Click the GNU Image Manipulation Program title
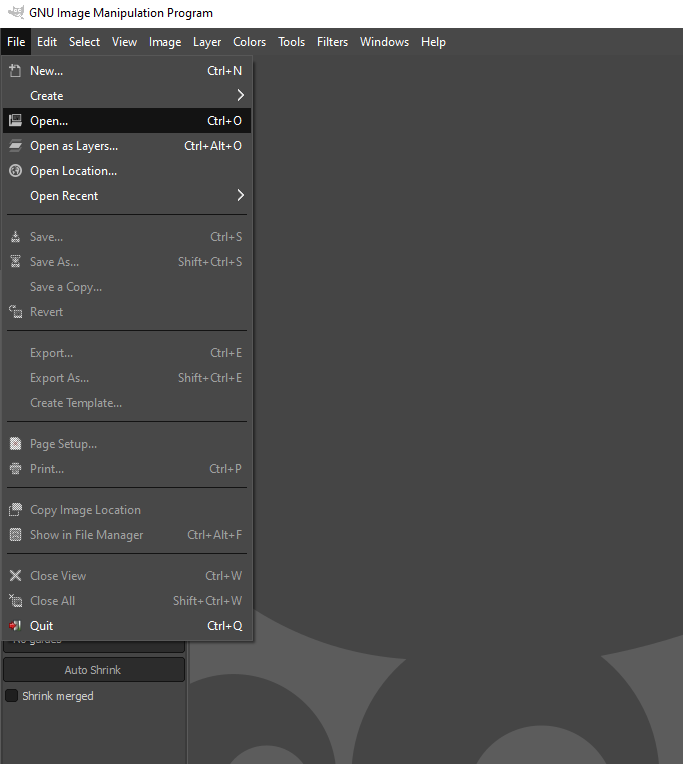This screenshot has width=683, height=764. coord(121,13)
